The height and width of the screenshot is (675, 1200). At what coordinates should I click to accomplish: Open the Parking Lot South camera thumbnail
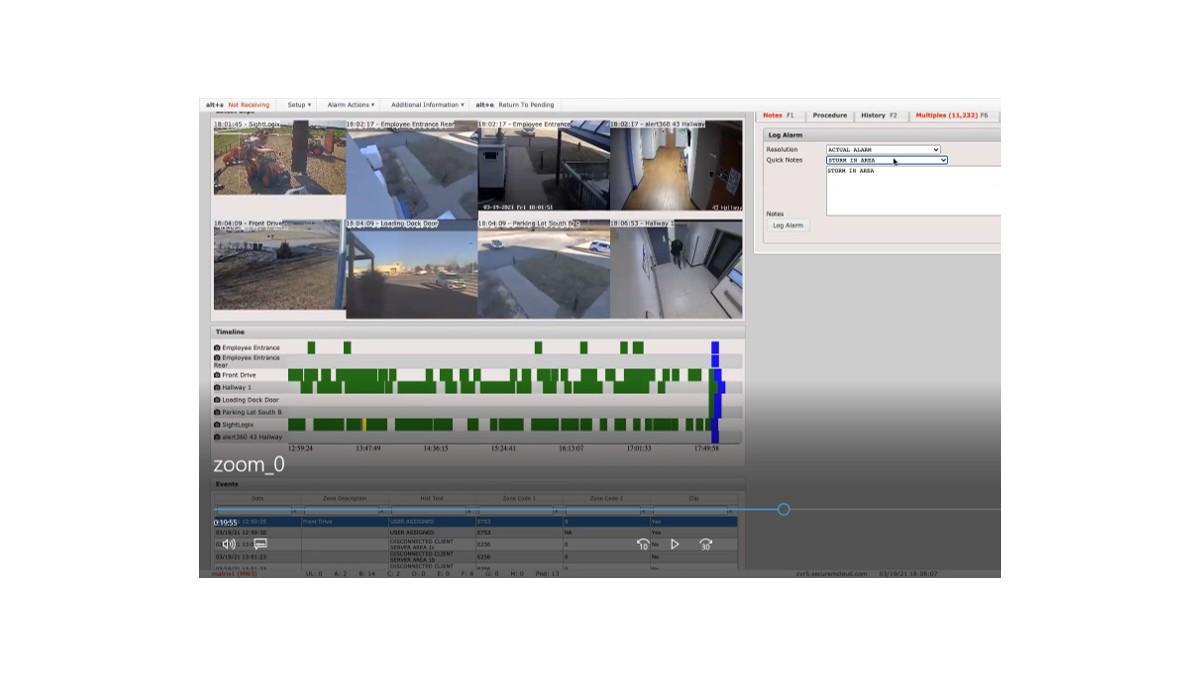pyautogui.click(x=544, y=269)
